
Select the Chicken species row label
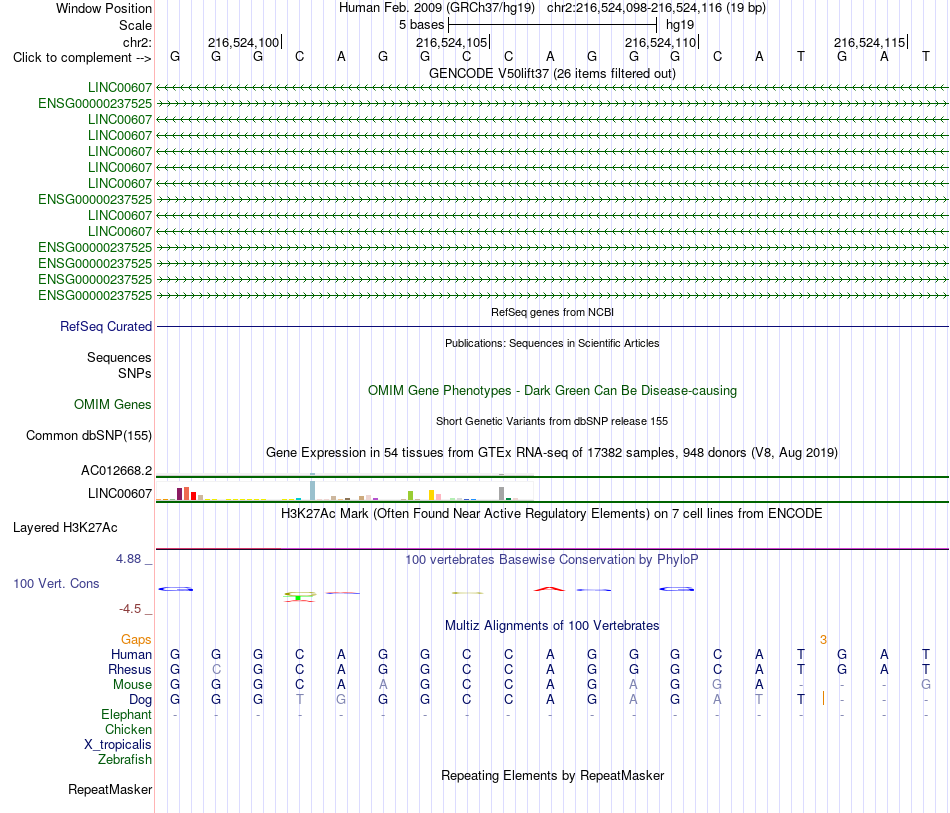coord(128,729)
